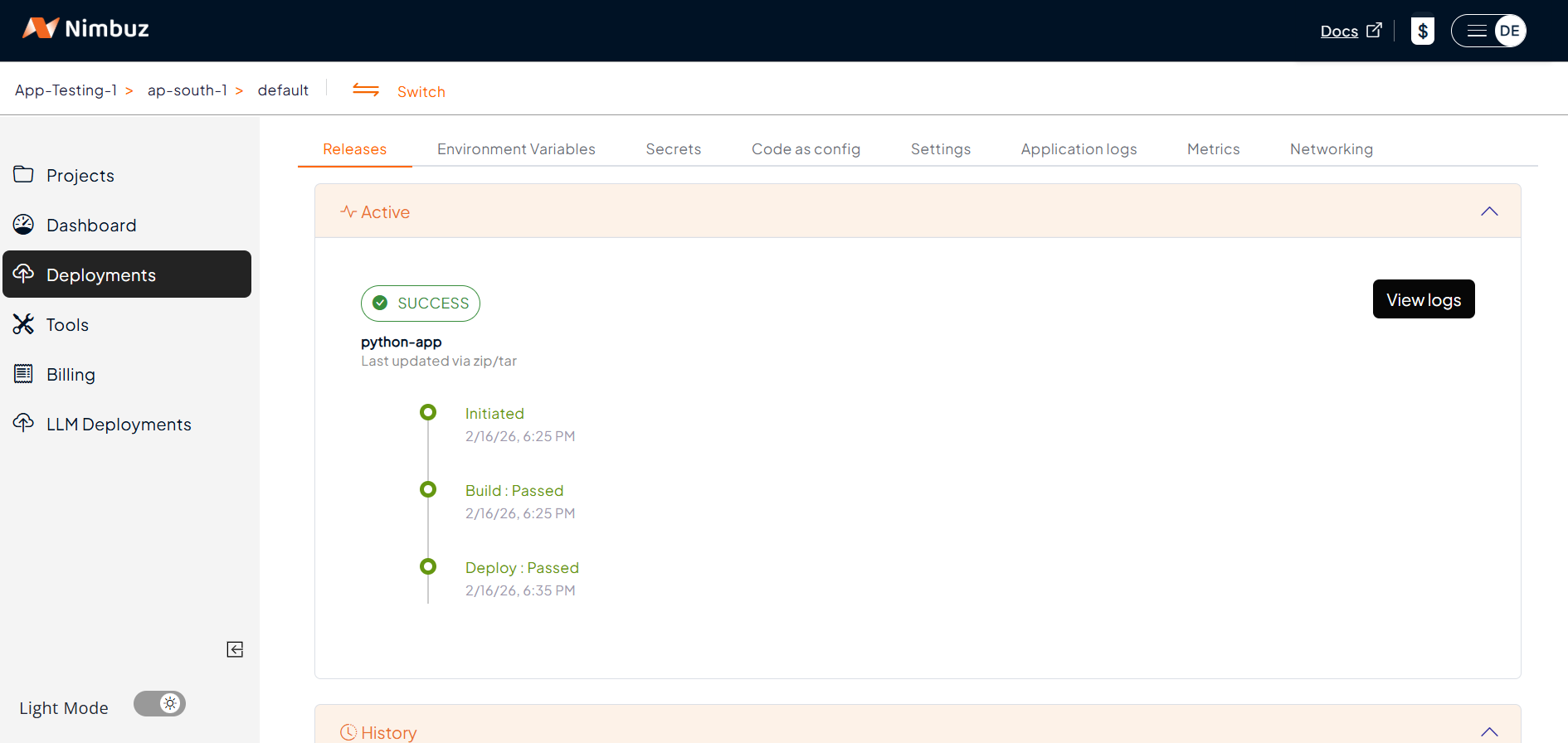Collapse the Active section chevron
Image resolution: width=1568 pixels, height=743 pixels.
coord(1489,211)
